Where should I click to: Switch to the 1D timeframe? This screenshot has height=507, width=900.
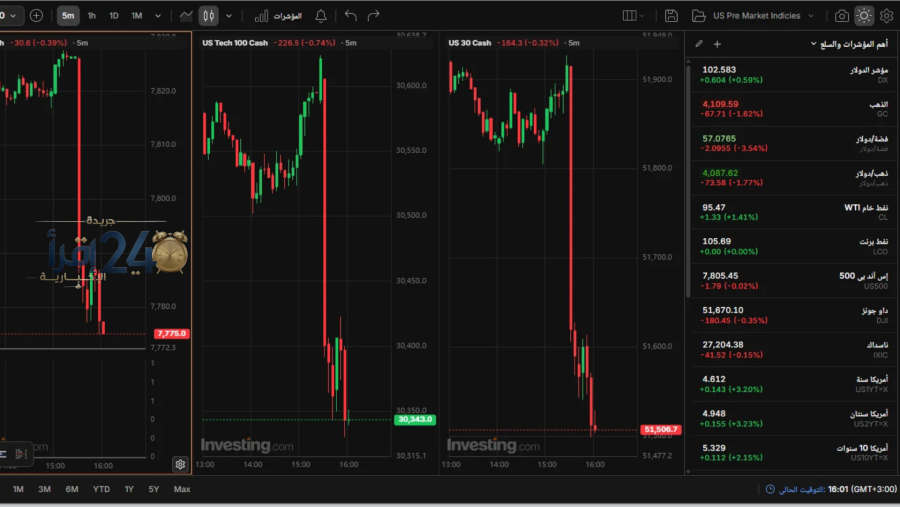tap(114, 16)
